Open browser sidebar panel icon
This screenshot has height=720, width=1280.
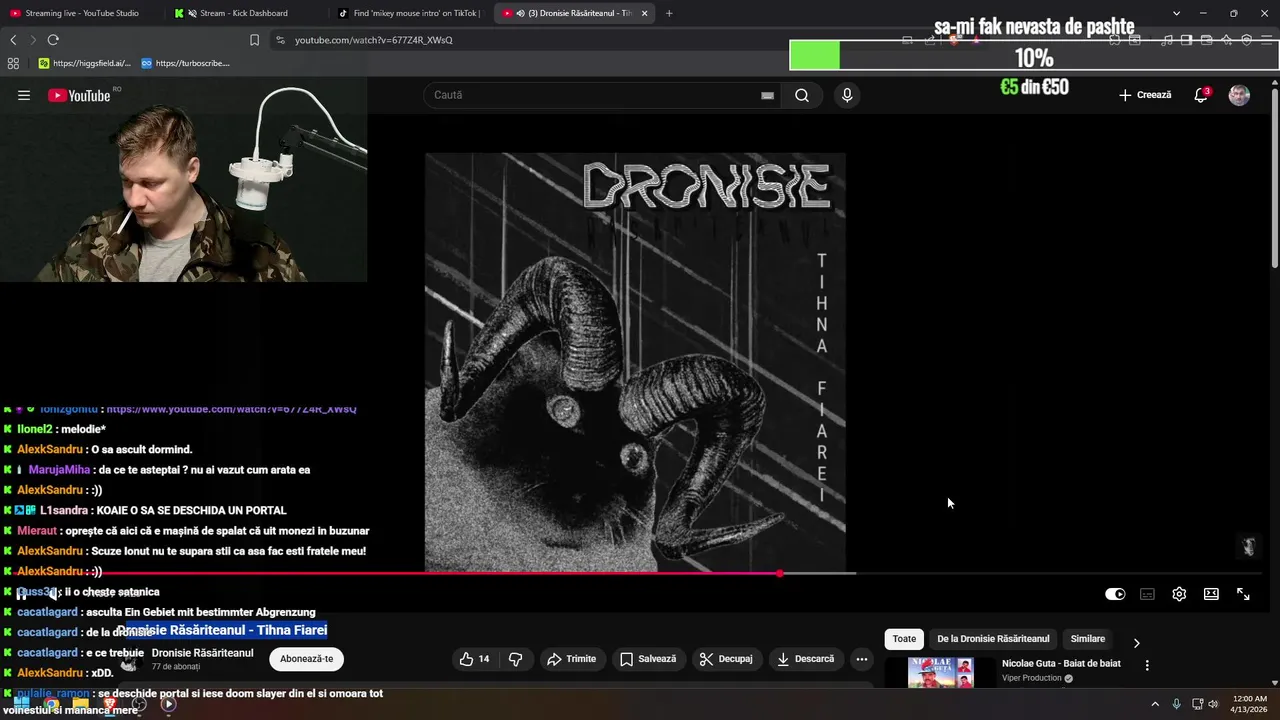point(1186,40)
